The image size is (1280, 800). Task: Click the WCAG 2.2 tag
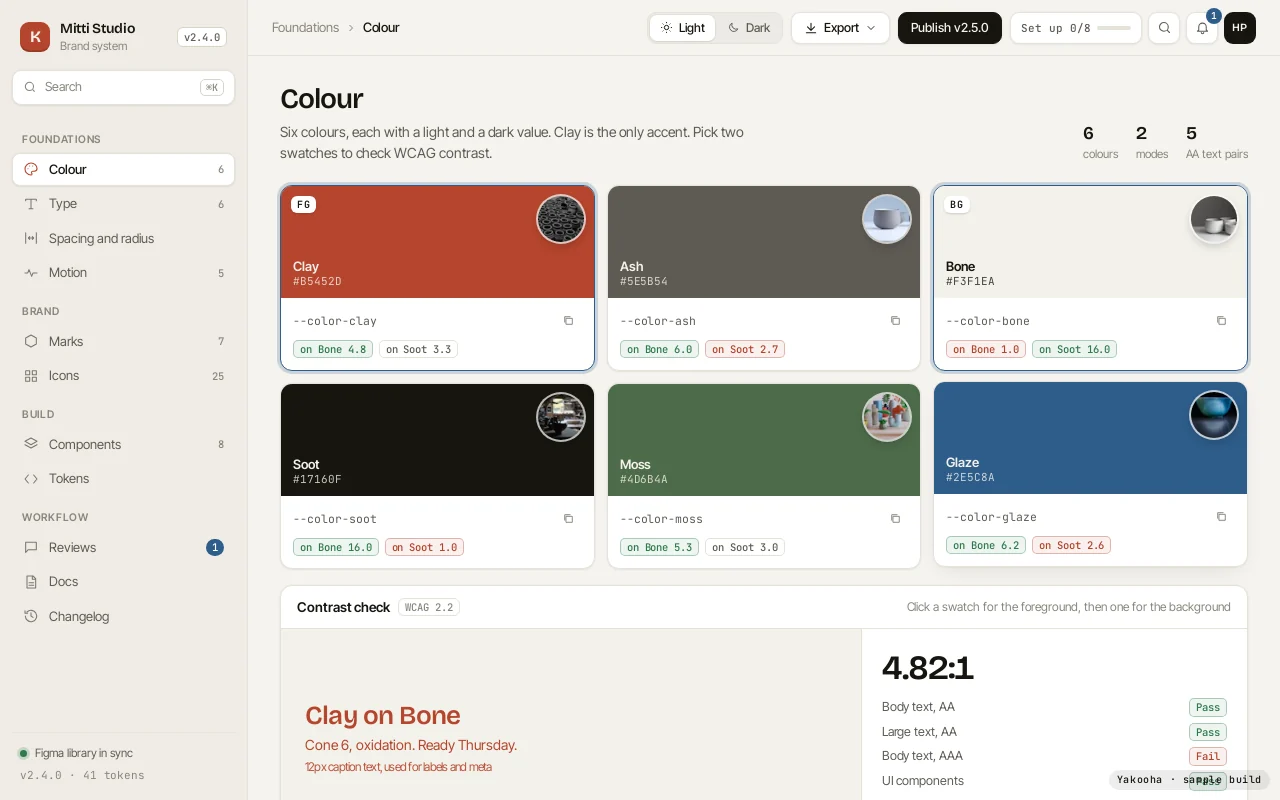[429, 607]
